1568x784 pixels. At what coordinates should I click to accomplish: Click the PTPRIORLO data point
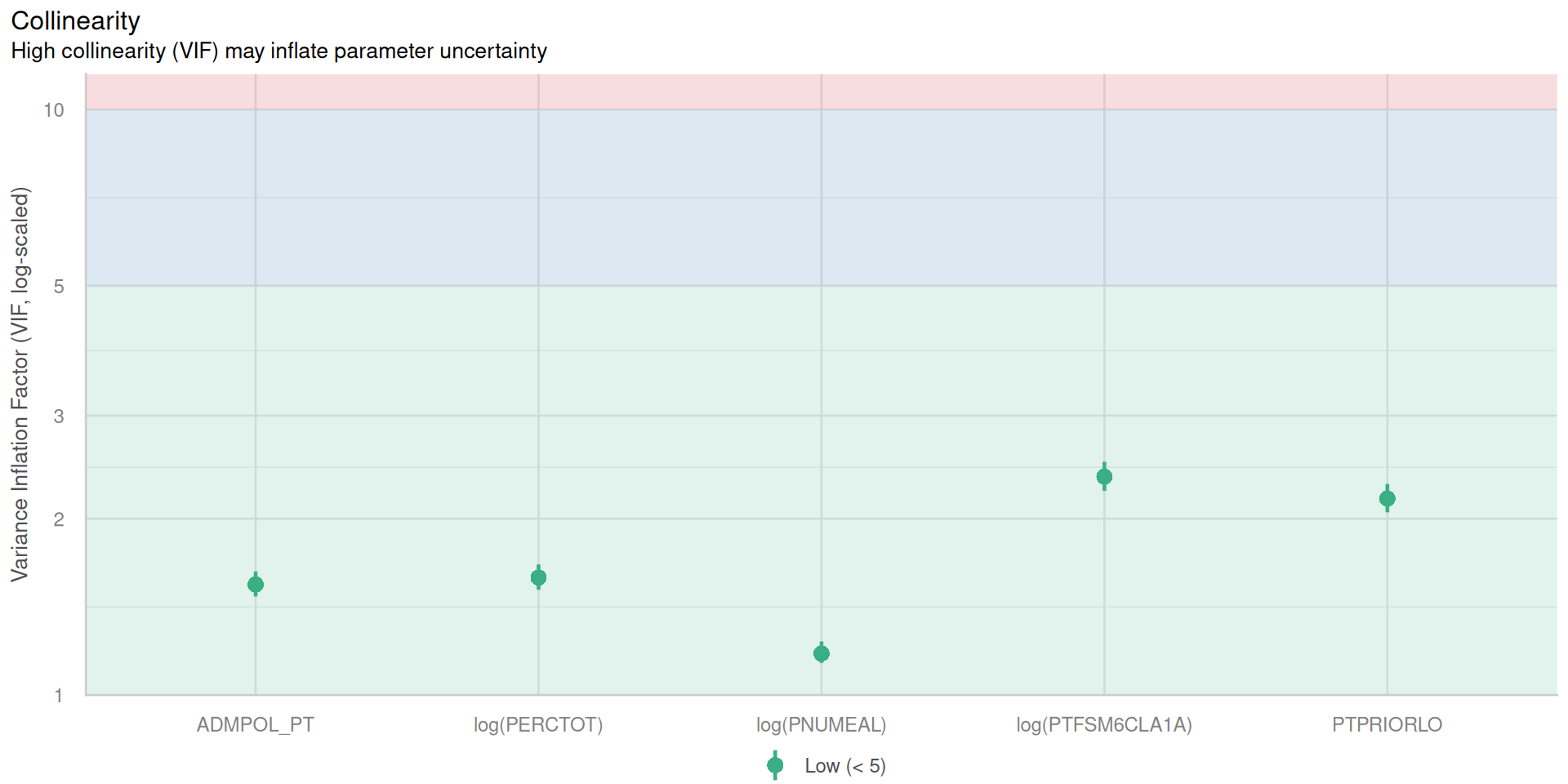[1387, 498]
